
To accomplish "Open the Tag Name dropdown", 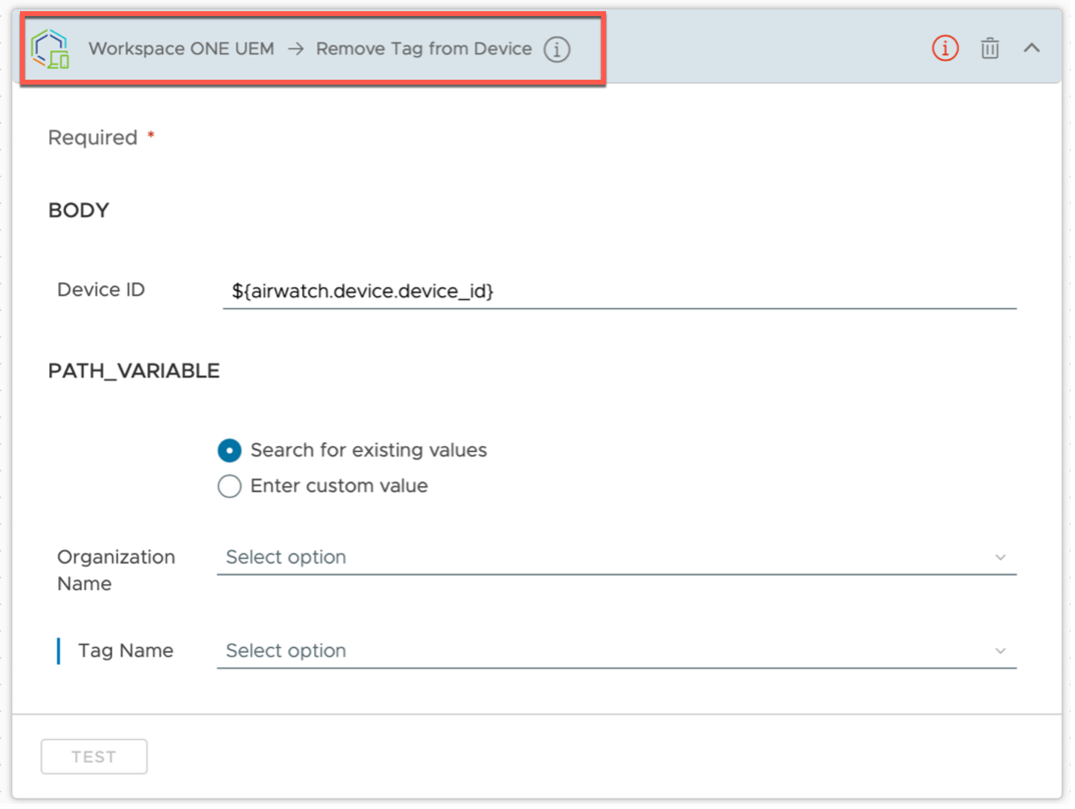I will point(616,651).
